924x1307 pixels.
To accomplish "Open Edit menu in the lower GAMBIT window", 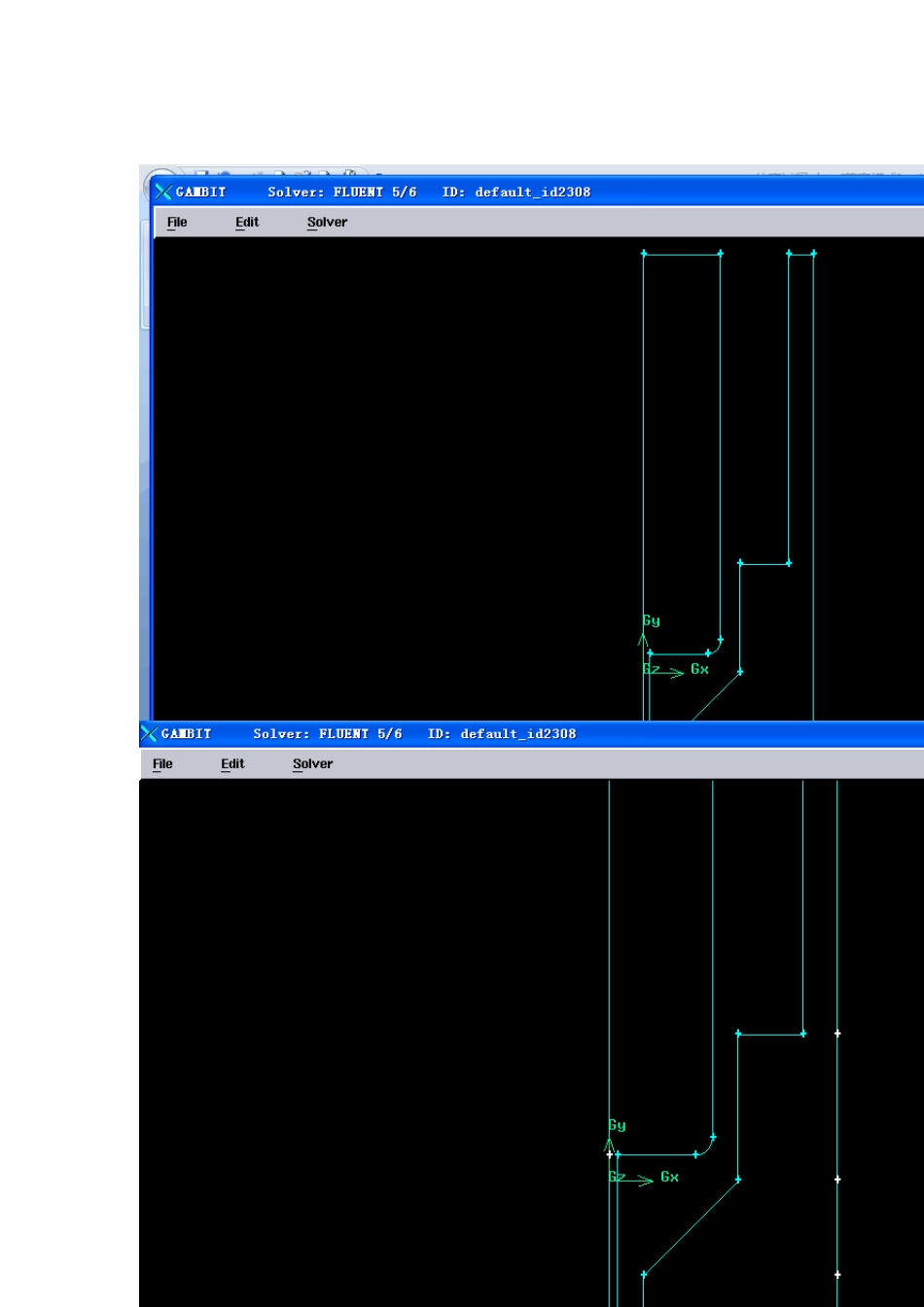I will coord(232,764).
